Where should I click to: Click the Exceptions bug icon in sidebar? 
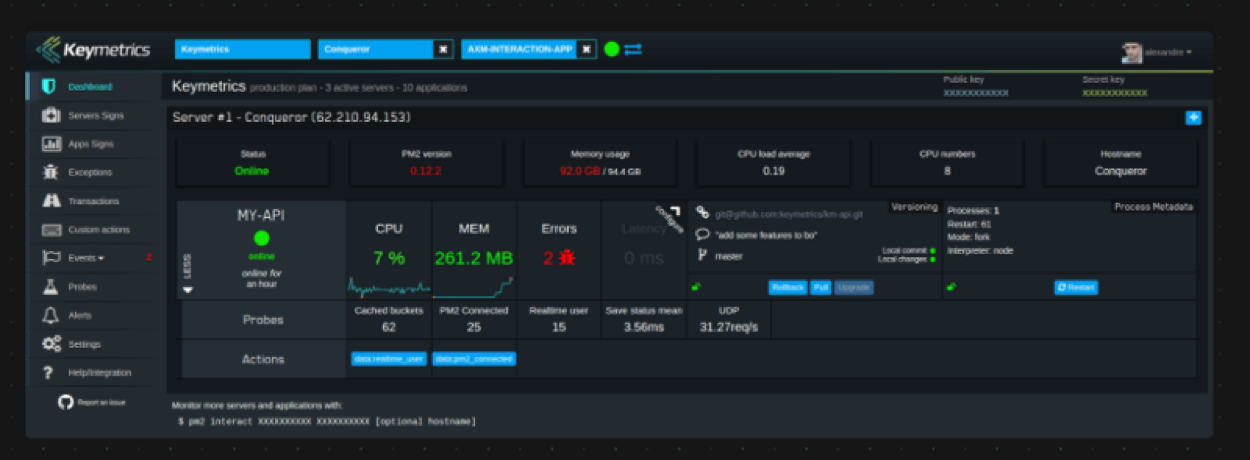50,172
